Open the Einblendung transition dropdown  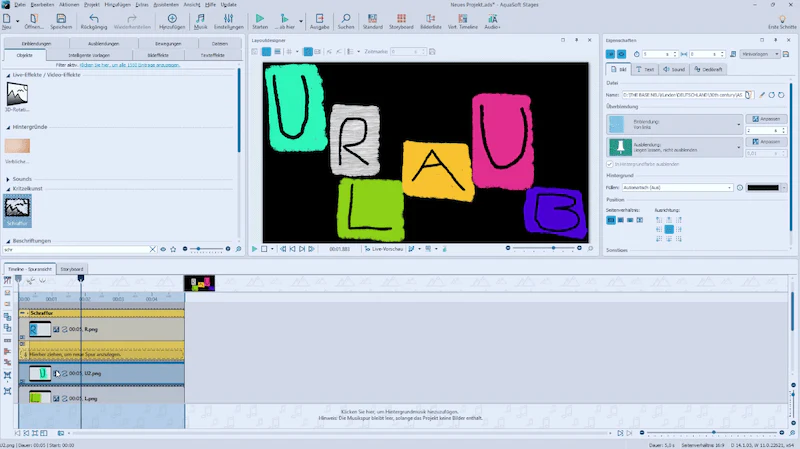pyautogui.click(x=674, y=124)
